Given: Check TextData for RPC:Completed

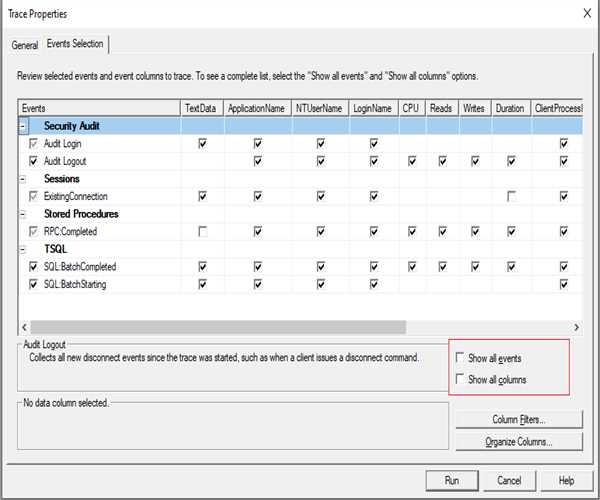Looking at the screenshot, I should pos(203,231).
